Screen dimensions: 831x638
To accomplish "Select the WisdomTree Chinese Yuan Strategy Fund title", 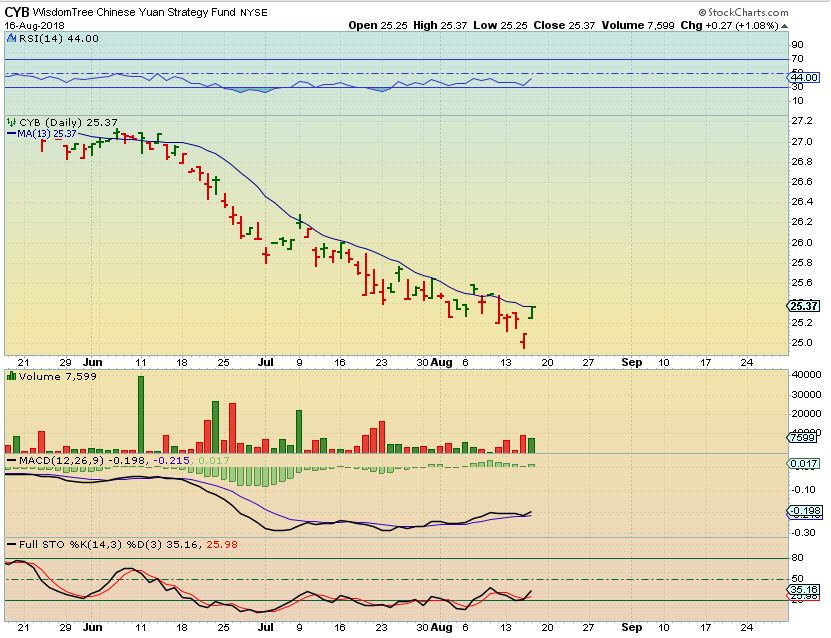I will tap(147, 11).
